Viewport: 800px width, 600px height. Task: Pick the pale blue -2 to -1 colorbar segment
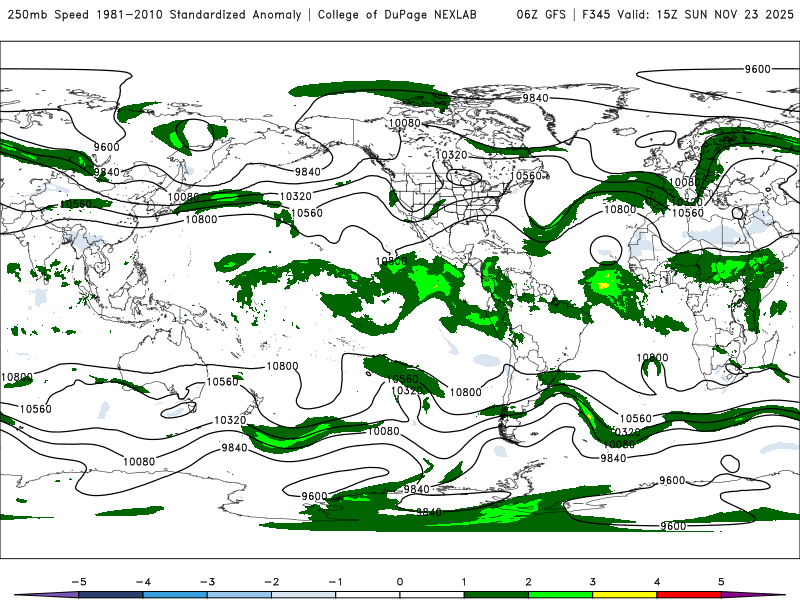pos(304,595)
